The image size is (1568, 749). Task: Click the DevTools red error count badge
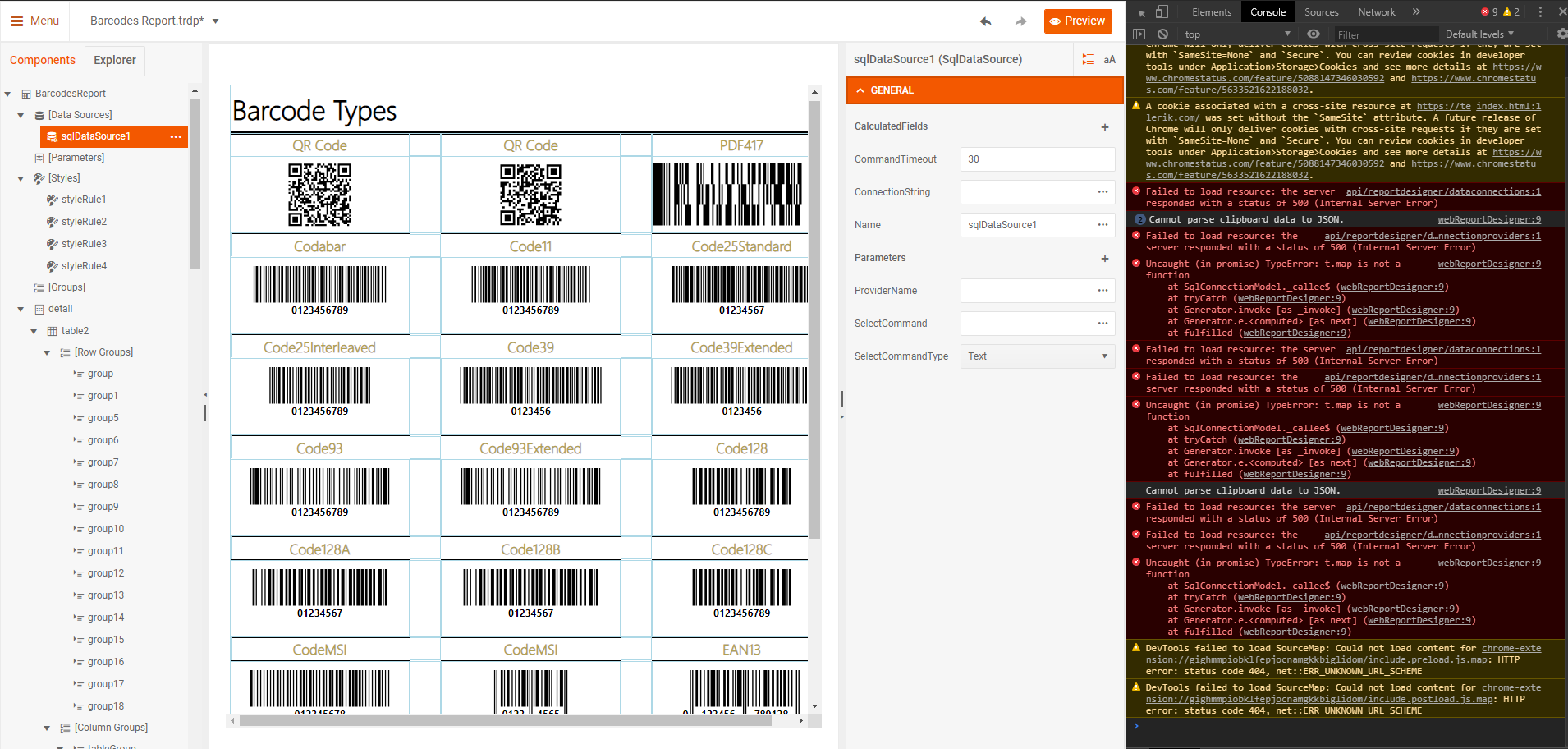[x=1489, y=11]
